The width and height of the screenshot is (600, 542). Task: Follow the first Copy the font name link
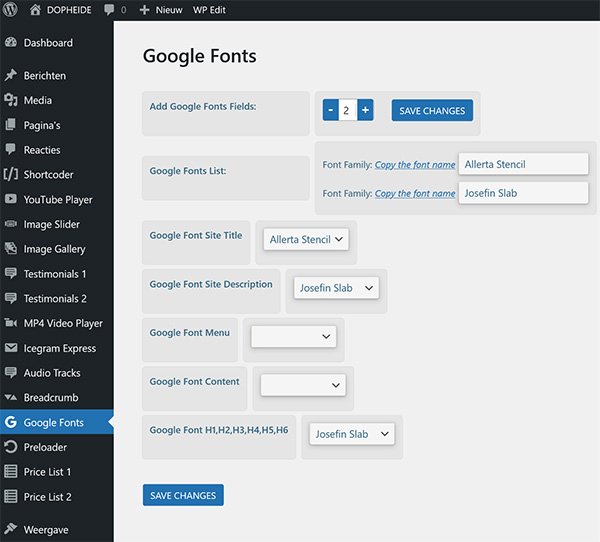coord(415,165)
